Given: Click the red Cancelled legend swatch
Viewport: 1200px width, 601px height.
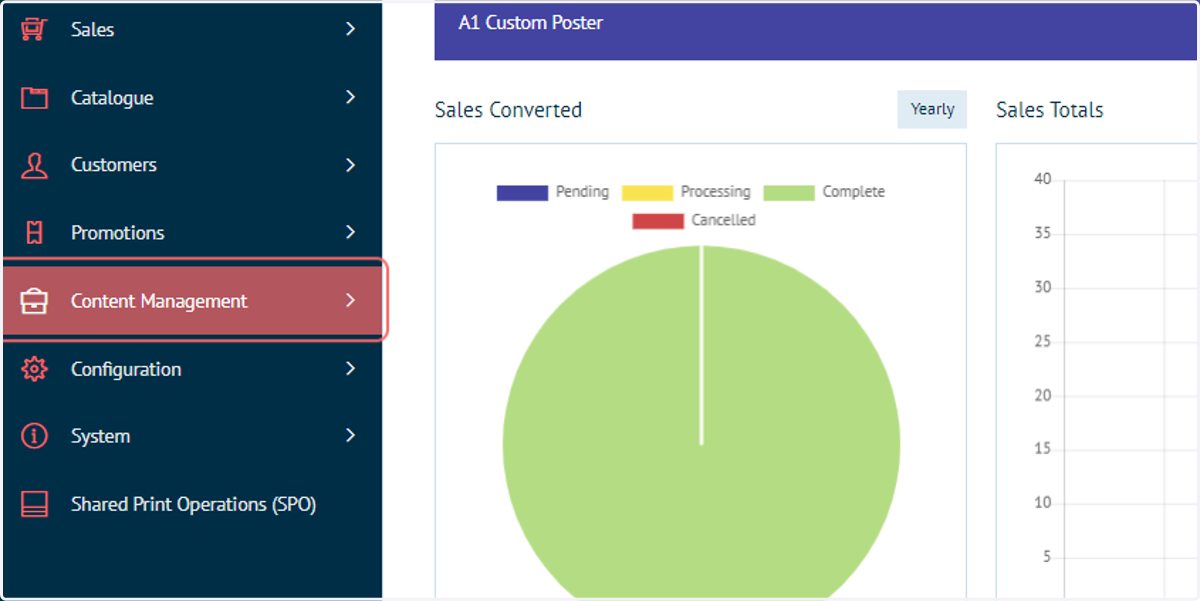Looking at the screenshot, I should 658,221.
